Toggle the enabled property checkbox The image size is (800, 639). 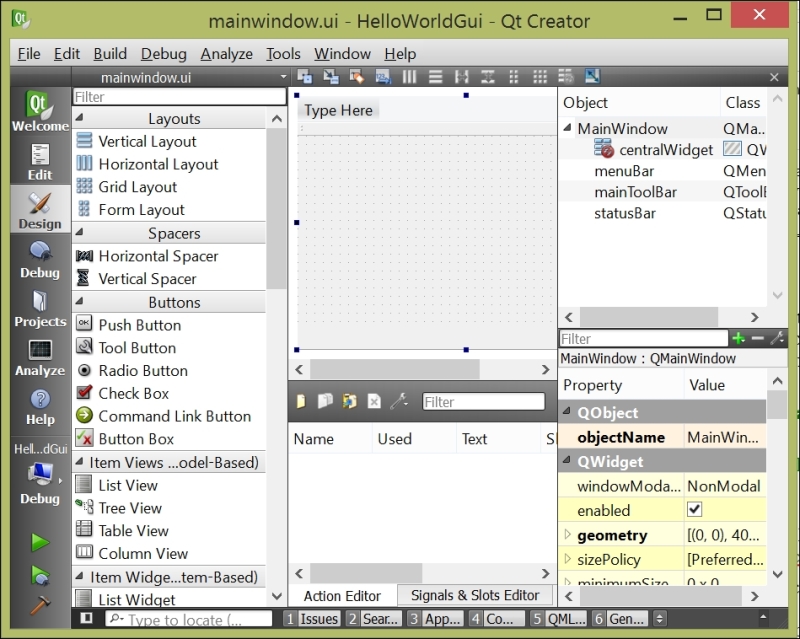(x=694, y=509)
